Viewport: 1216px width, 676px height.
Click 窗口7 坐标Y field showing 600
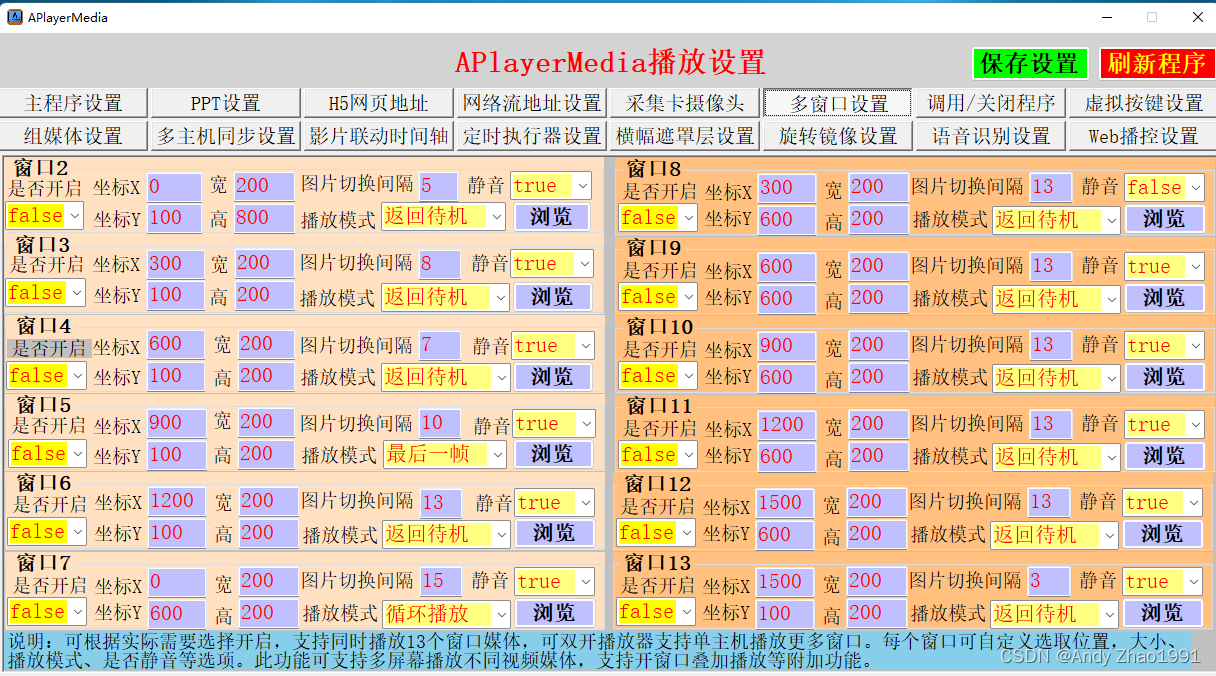tap(177, 612)
